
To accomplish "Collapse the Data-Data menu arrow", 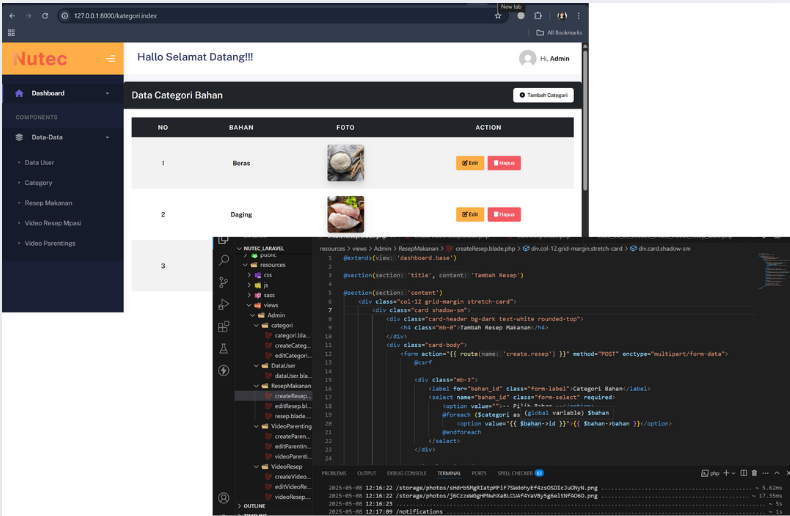I will tap(107, 137).
